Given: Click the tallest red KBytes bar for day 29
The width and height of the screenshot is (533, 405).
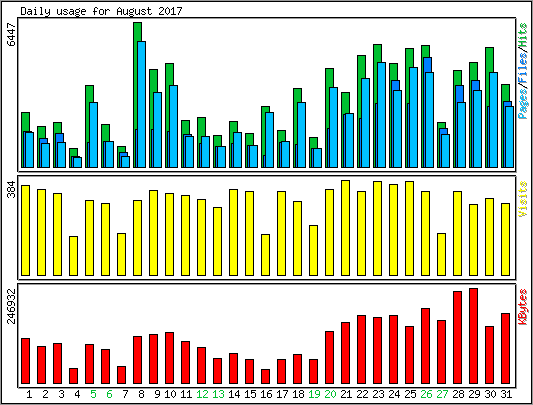Looking at the screenshot, I should [473, 336].
